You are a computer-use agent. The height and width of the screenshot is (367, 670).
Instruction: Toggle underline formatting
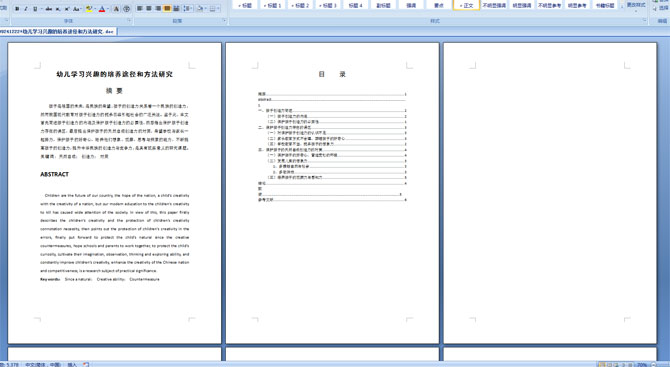tap(35, 9)
